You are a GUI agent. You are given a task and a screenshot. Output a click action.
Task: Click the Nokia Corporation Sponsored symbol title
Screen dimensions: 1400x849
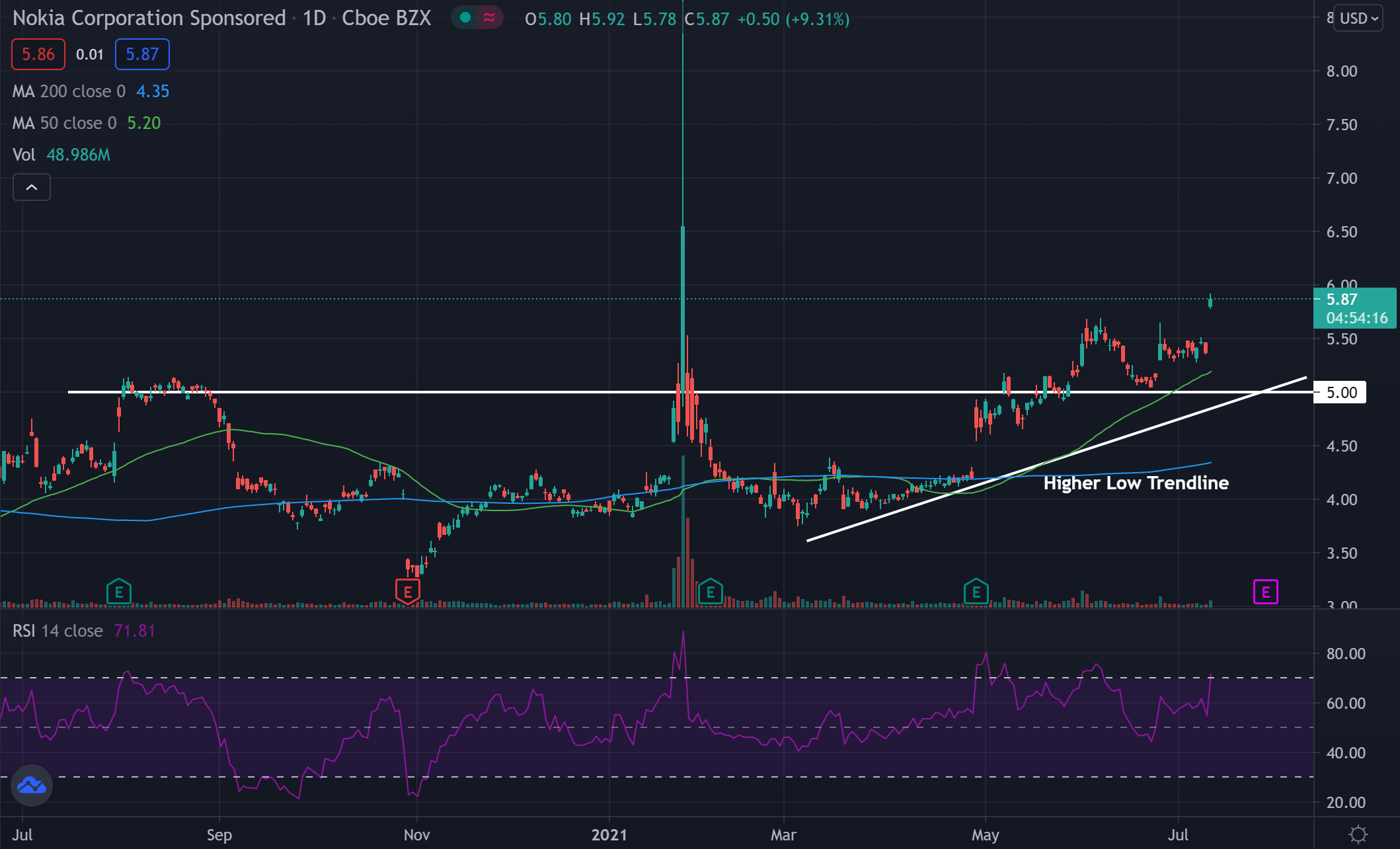coord(149,18)
